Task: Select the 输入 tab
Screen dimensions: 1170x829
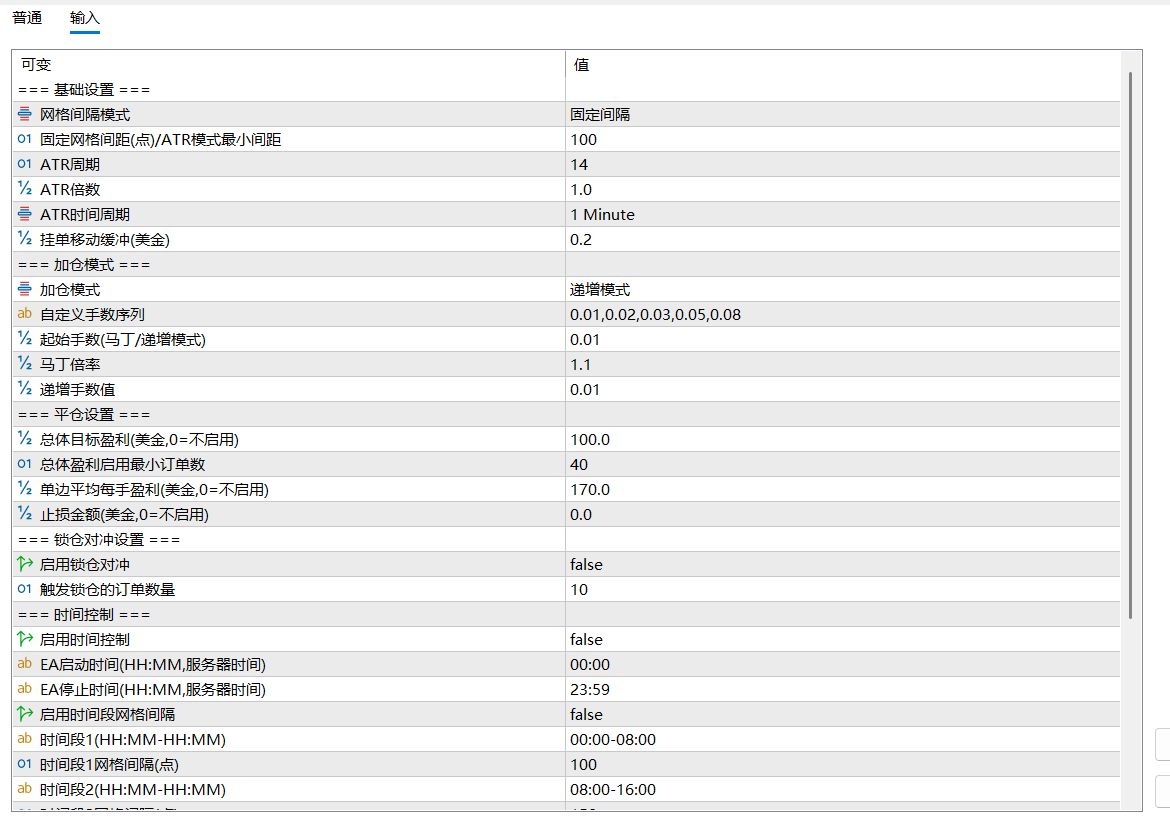Action: 84,18
